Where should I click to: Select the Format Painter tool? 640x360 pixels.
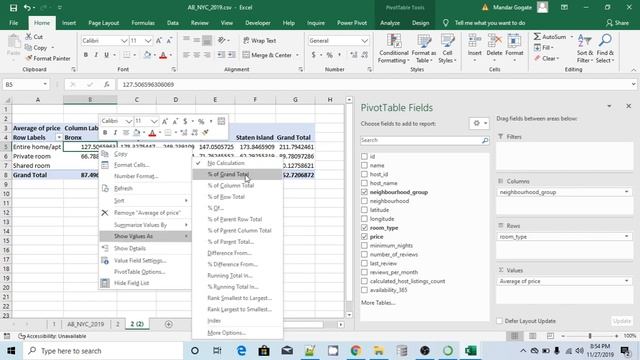click(48, 58)
